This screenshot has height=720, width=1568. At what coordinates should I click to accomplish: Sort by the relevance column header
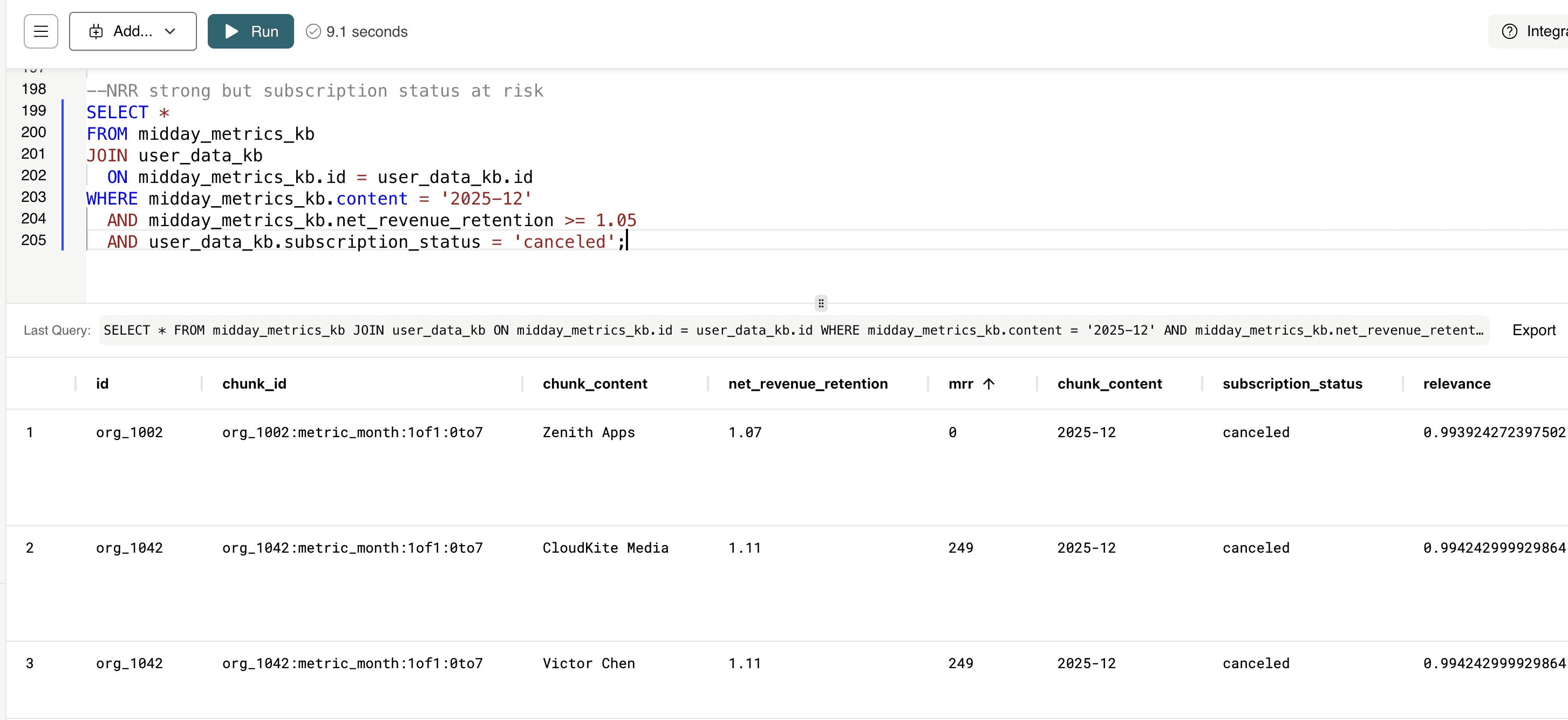point(1456,383)
